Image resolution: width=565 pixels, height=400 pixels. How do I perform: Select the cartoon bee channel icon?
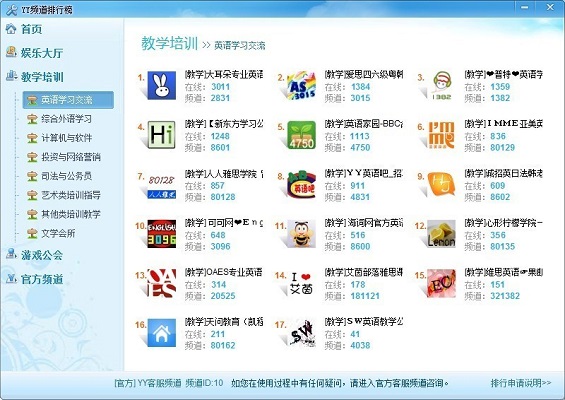click(302, 234)
